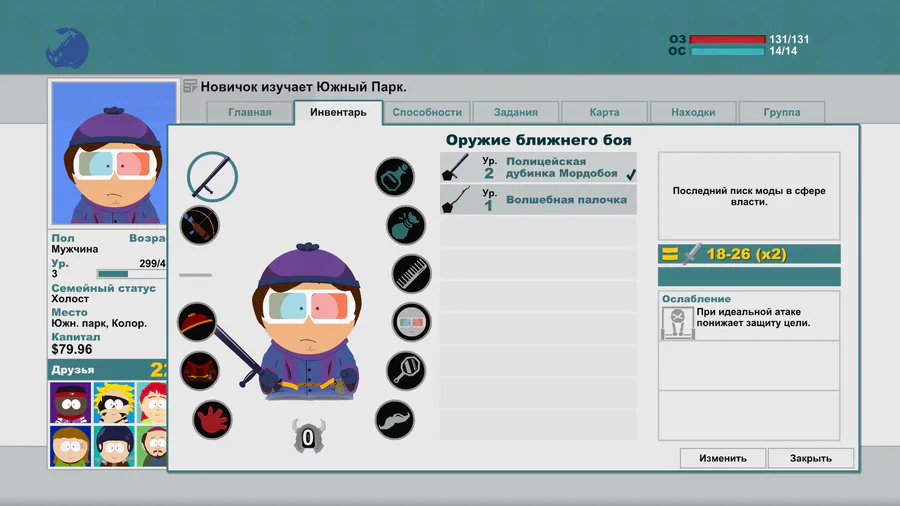Open the red hat headgear slot
This screenshot has height=506, width=900.
pos(197,322)
